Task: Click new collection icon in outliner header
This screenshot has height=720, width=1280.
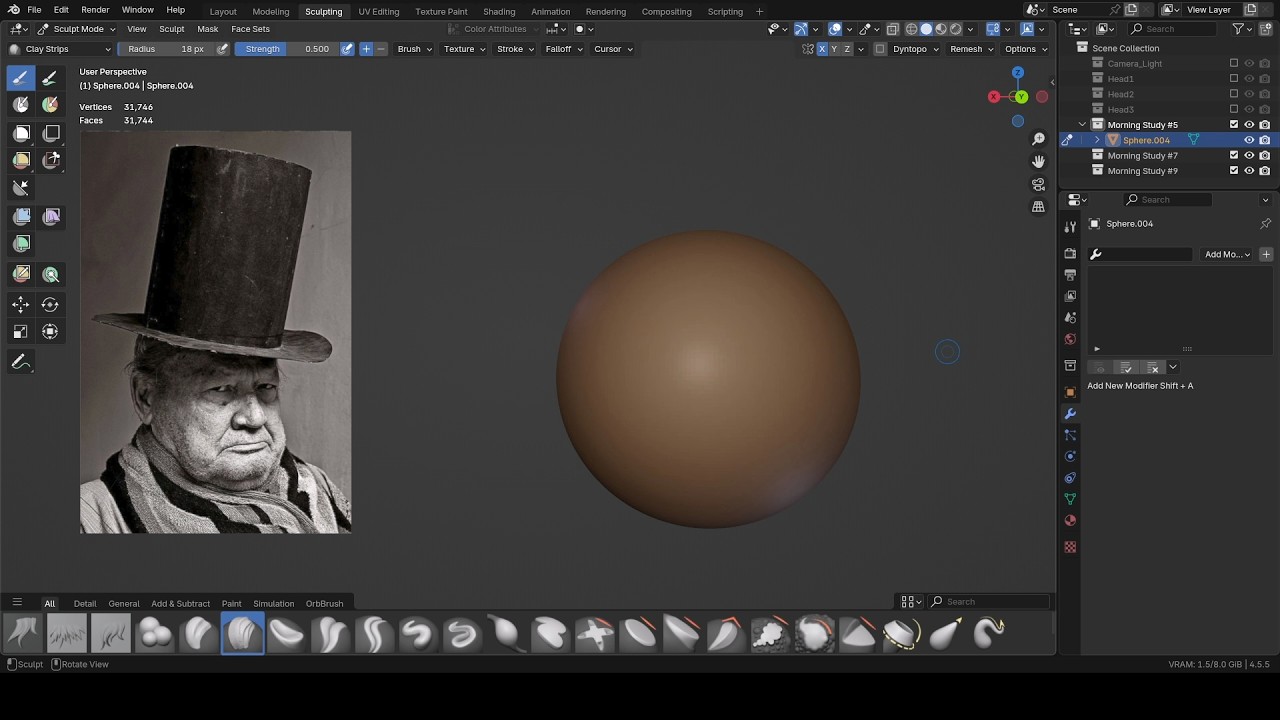Action: click(x=1266, y=29)
